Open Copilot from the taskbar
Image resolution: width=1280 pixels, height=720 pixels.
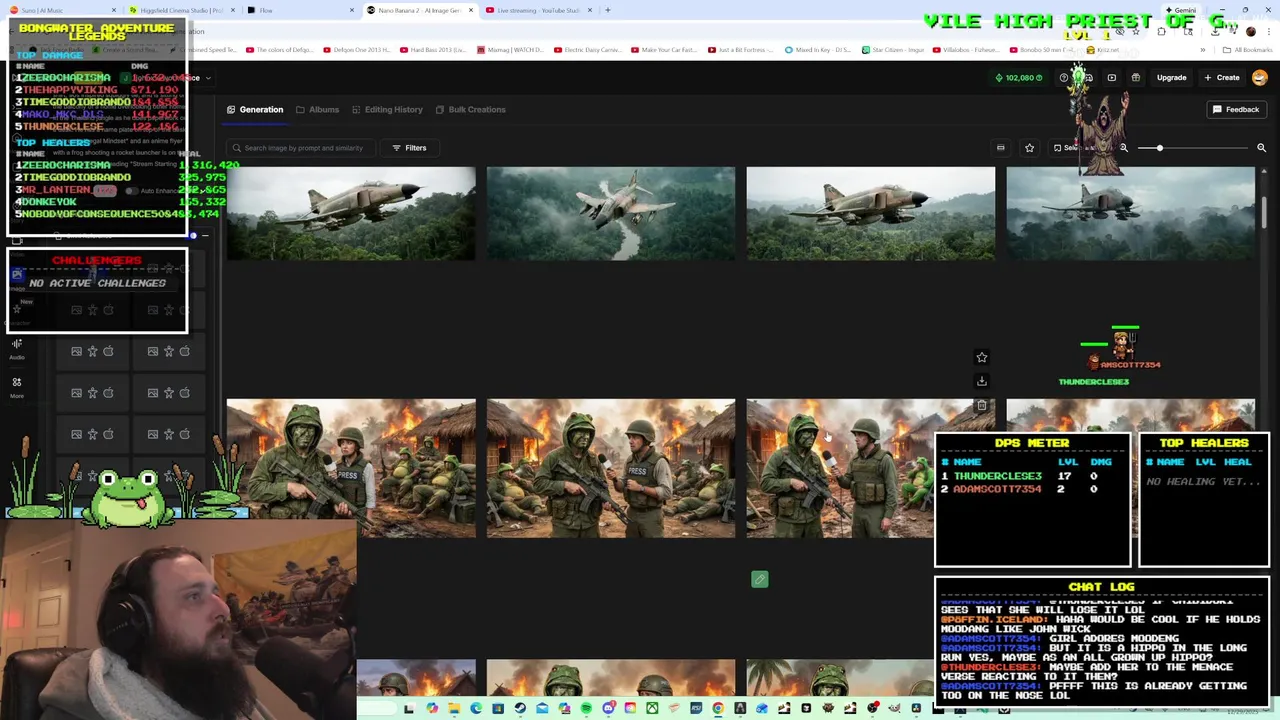[432, 708]
